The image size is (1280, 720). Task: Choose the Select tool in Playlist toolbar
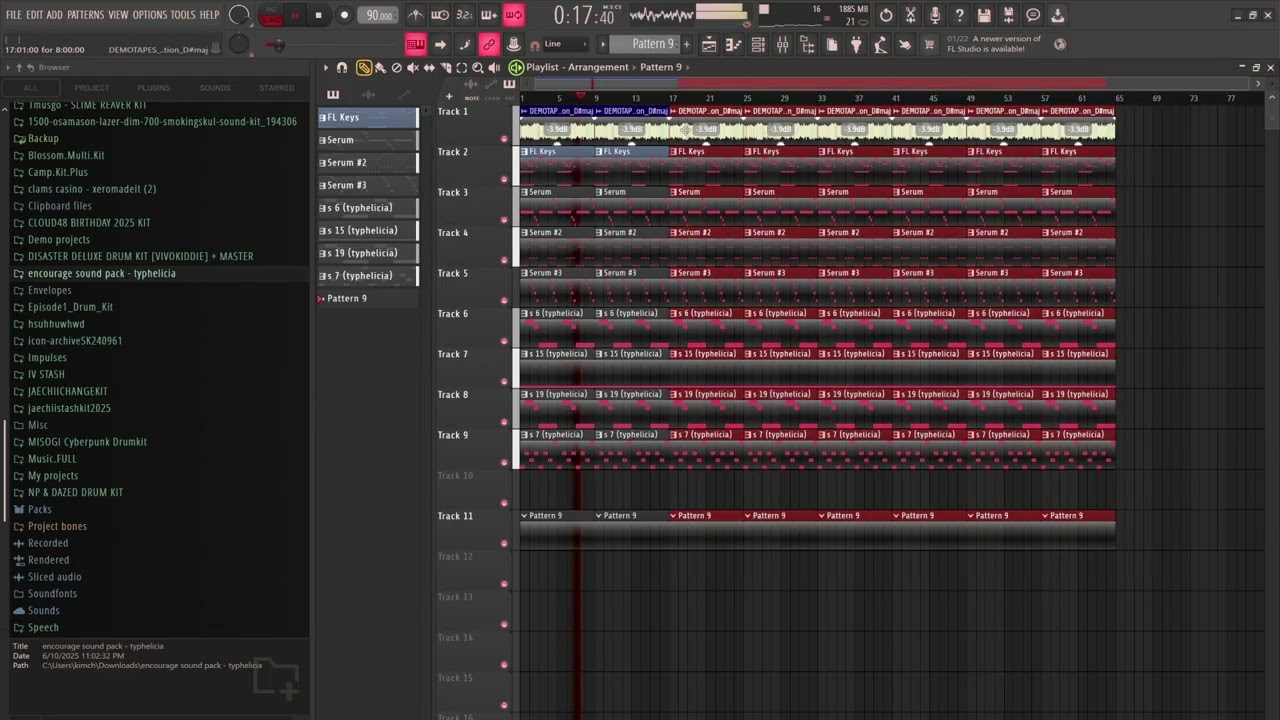point(461,67)
